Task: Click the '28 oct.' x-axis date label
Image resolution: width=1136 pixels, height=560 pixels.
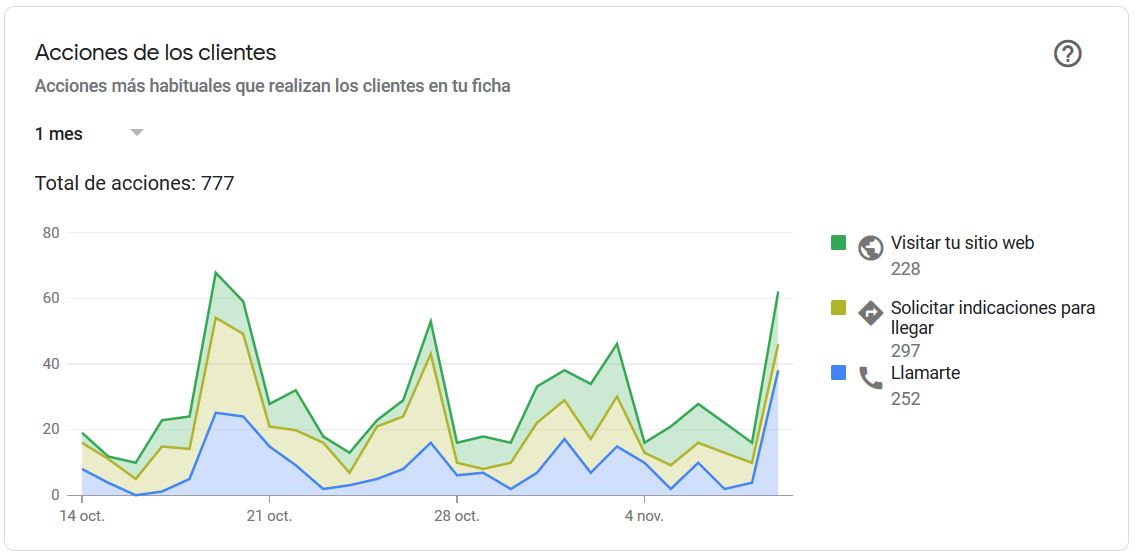Action: (456, 516)
